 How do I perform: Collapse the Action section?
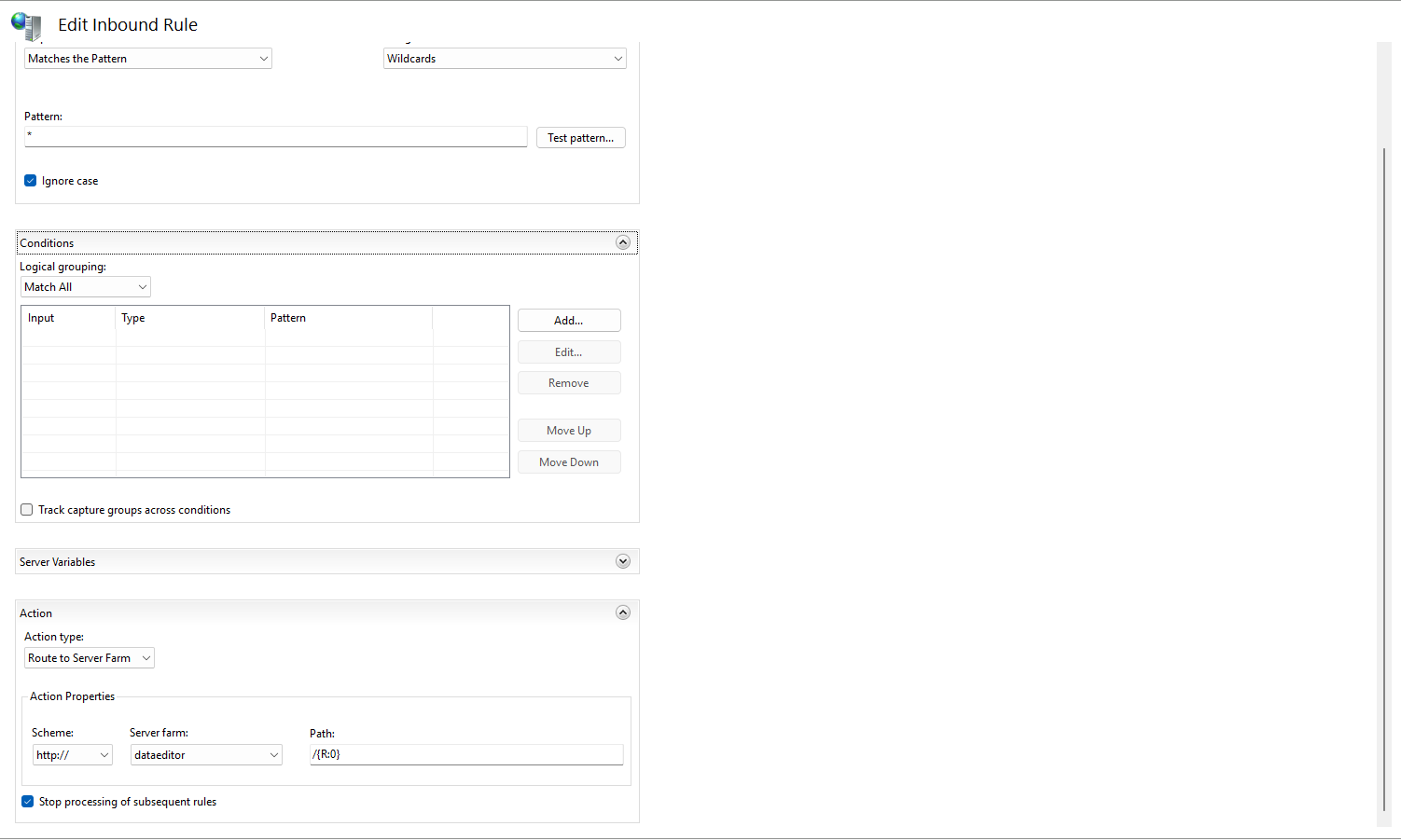[x=623, y=613]
